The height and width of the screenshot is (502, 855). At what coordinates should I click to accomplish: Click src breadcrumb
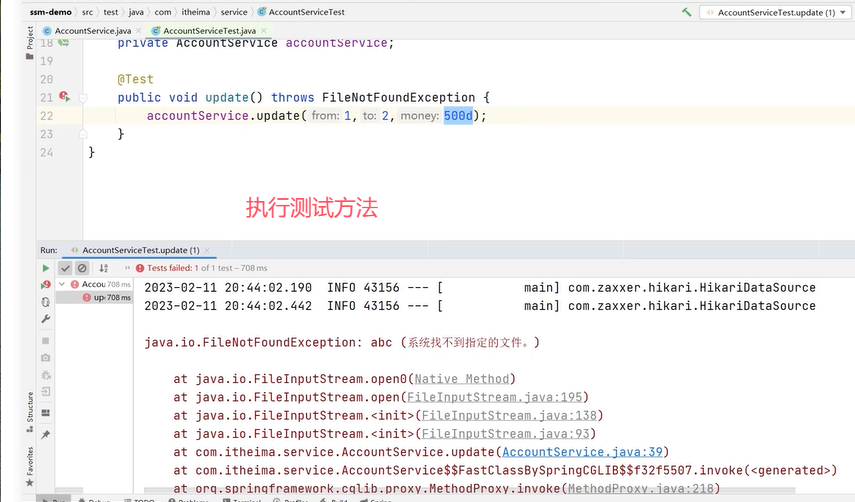(87, 12)
